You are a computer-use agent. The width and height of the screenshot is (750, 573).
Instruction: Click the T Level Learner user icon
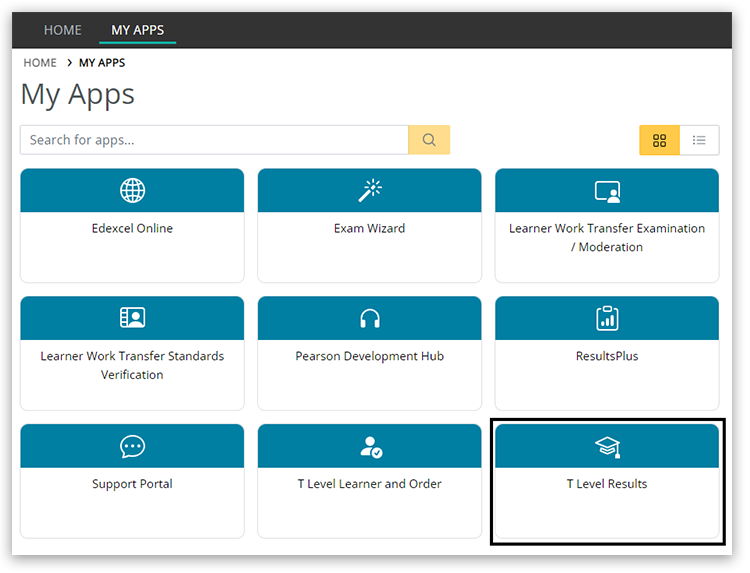[x=369, y=446]
